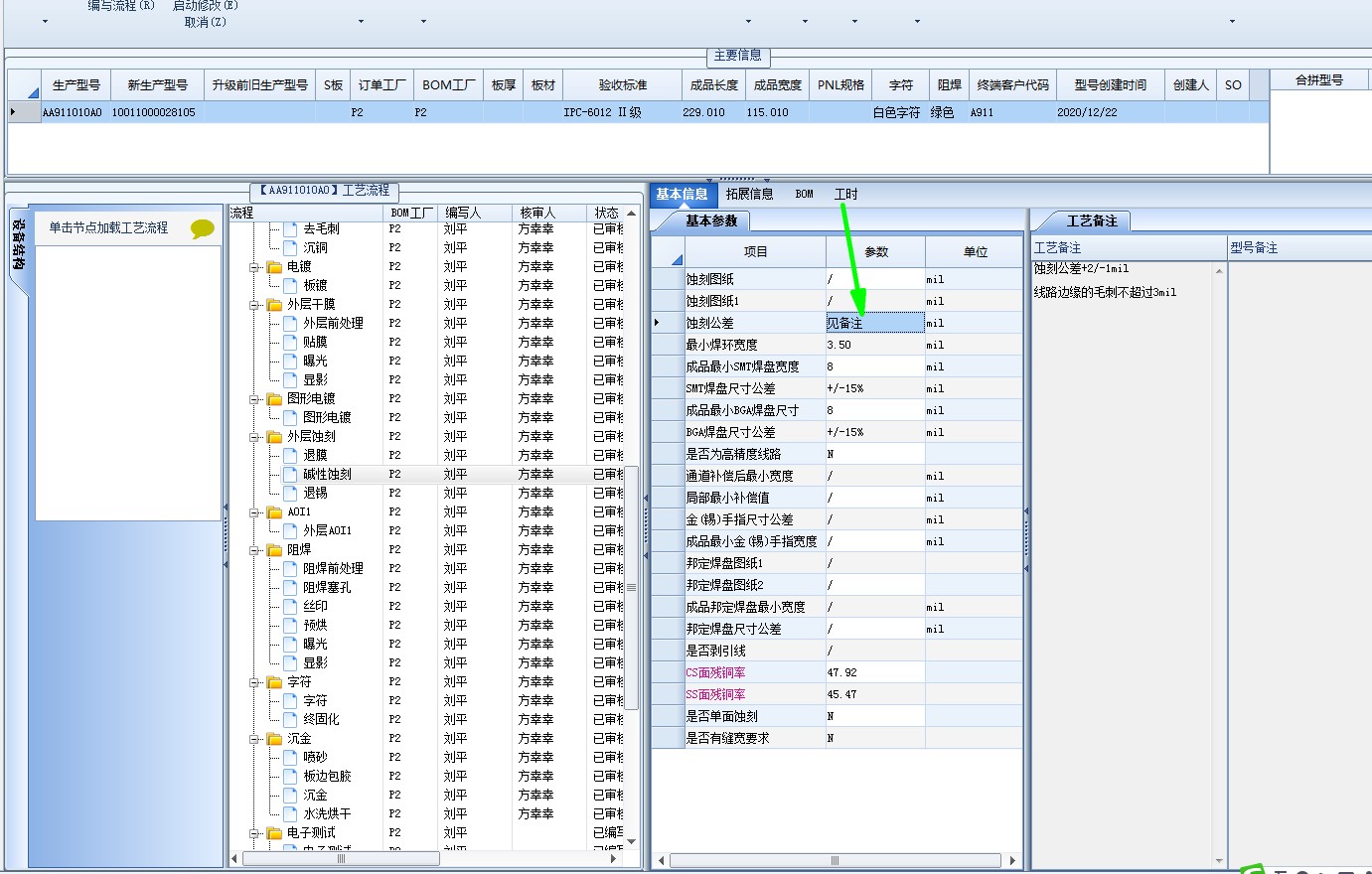Click the 线路边缘的毛刺不超过3mil remark

1105,293
